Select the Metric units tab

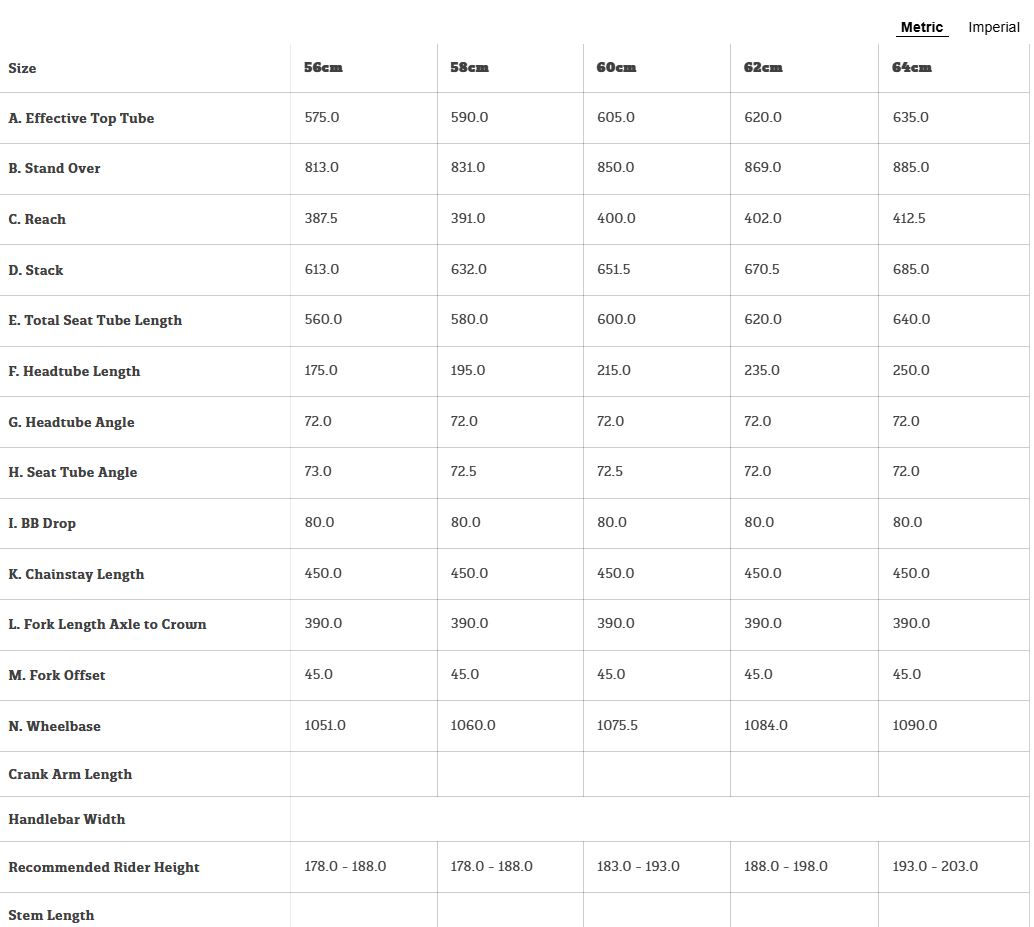click(x=921, y=27)
